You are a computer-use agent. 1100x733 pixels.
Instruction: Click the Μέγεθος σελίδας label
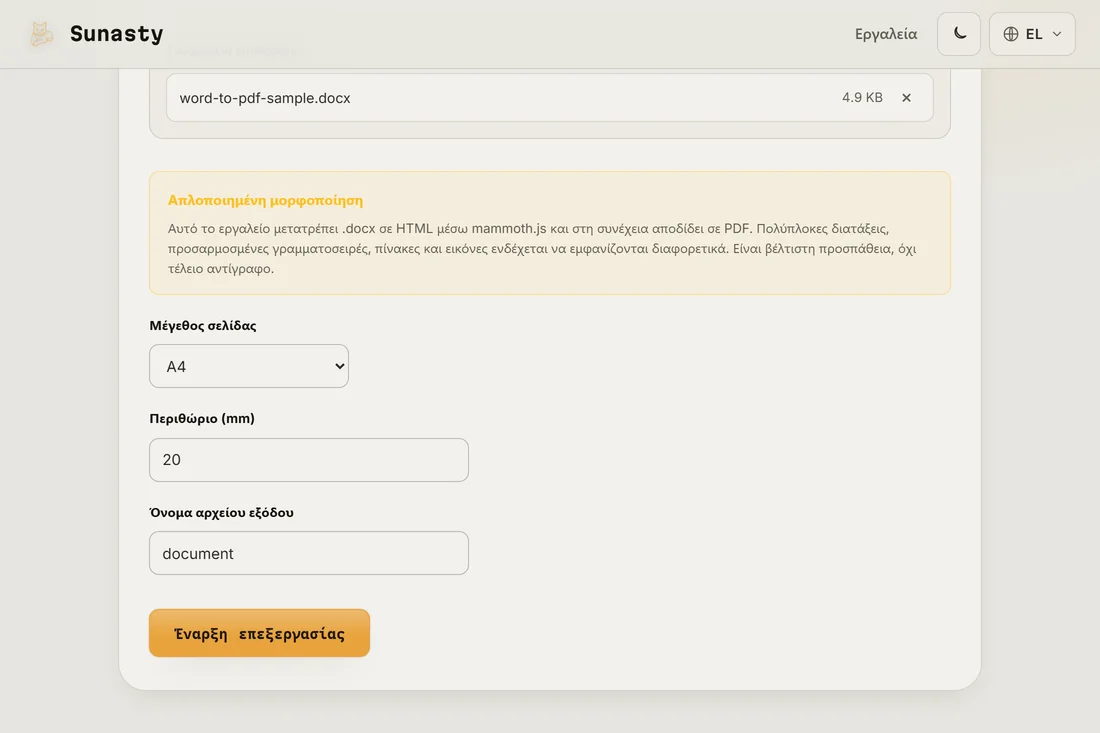click(x=203, y=325)
